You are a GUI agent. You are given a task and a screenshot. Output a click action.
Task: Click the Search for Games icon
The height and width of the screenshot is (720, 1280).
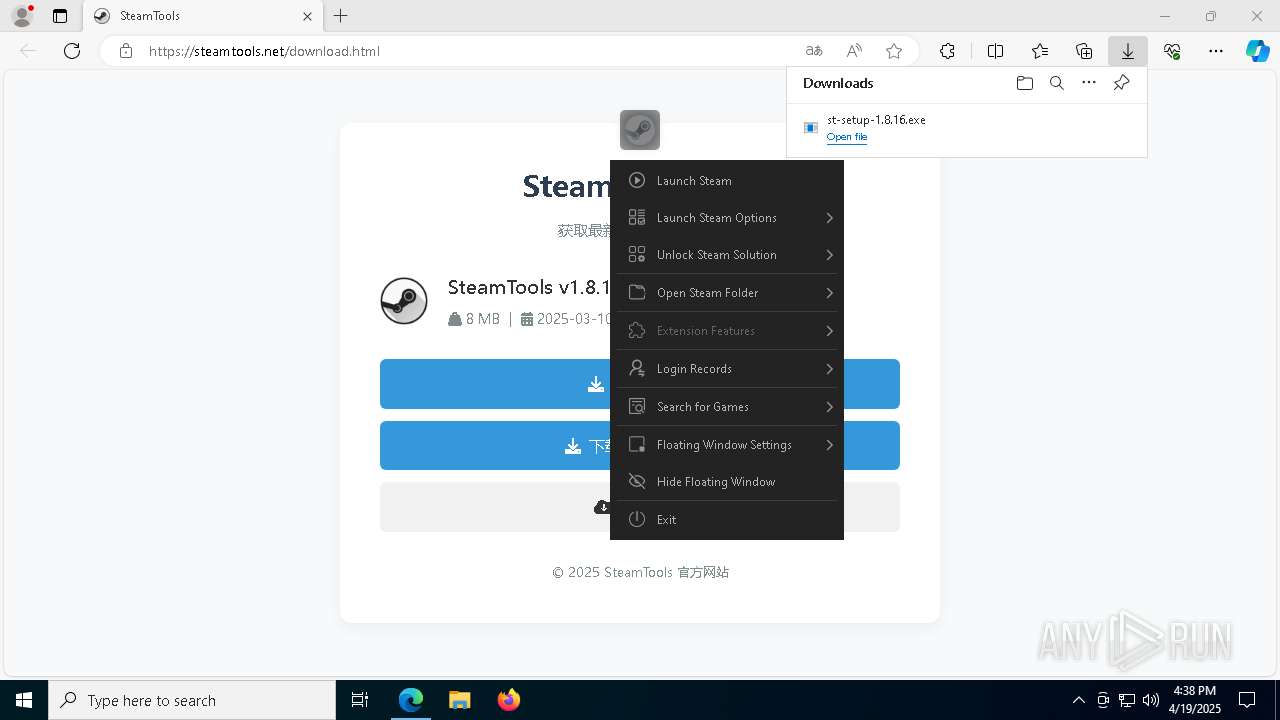pos(637,407)
